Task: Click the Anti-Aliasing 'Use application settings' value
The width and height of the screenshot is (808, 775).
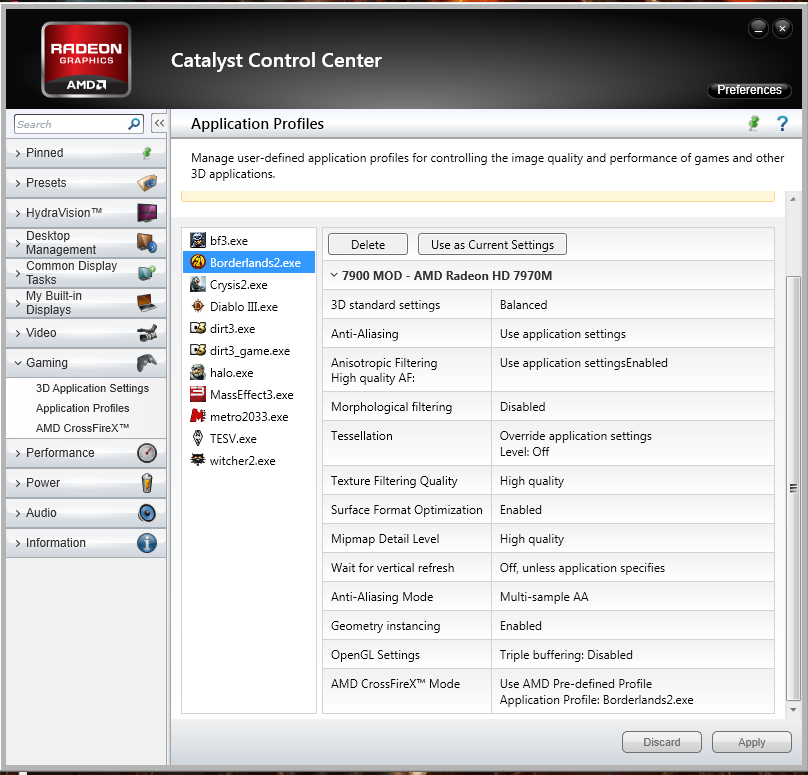Action: click(563, 334)
